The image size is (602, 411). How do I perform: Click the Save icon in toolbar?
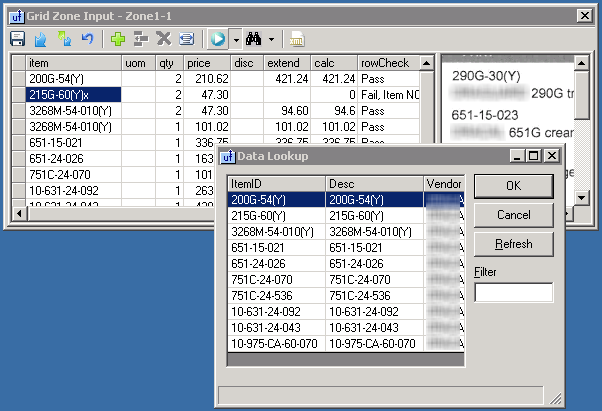(17, 39)
